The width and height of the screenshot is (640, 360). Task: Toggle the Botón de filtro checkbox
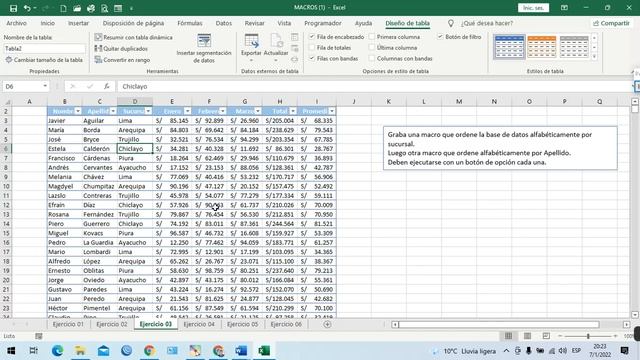440,37
